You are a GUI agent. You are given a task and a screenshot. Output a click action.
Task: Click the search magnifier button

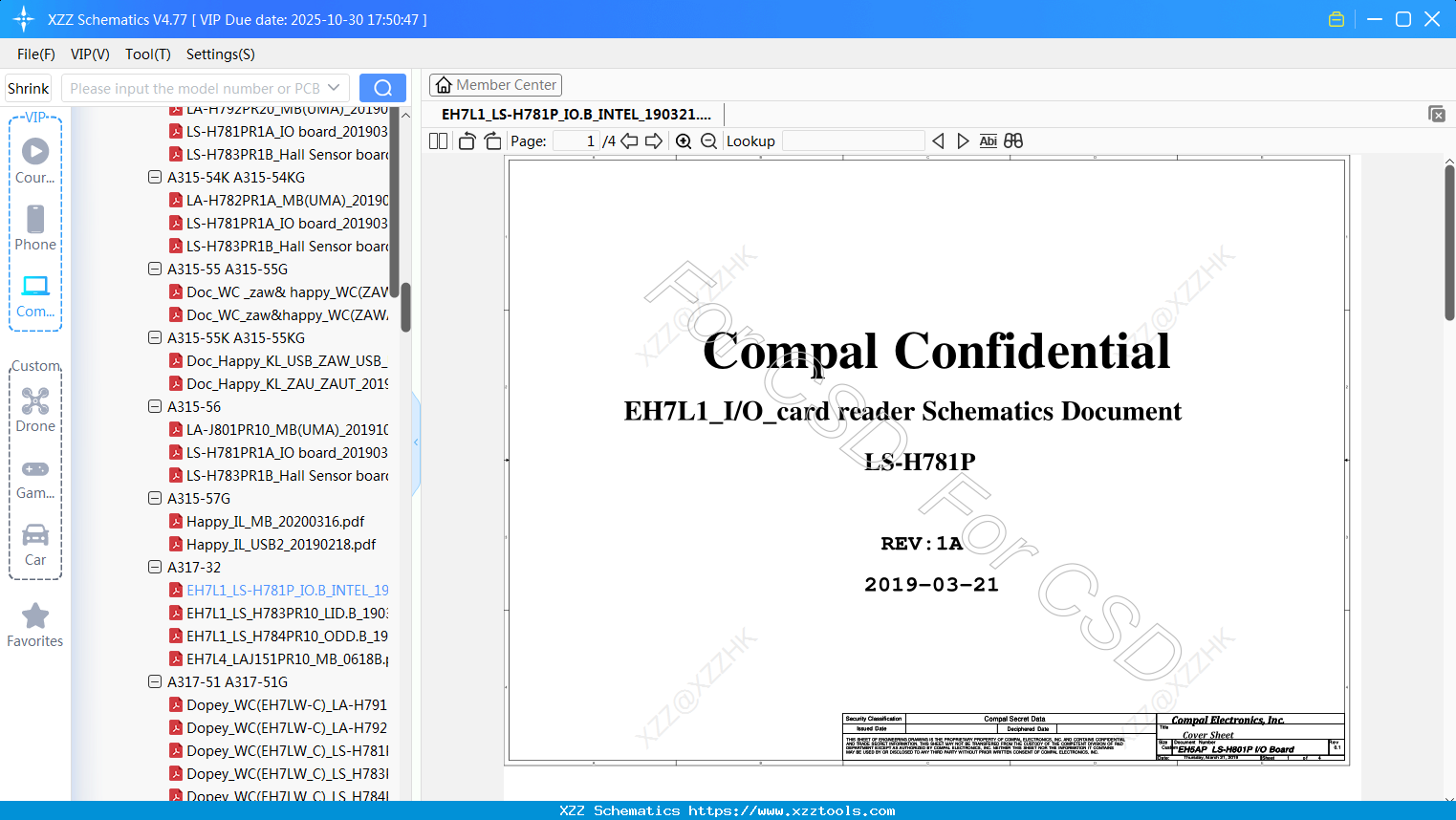(x=382, y=88)
